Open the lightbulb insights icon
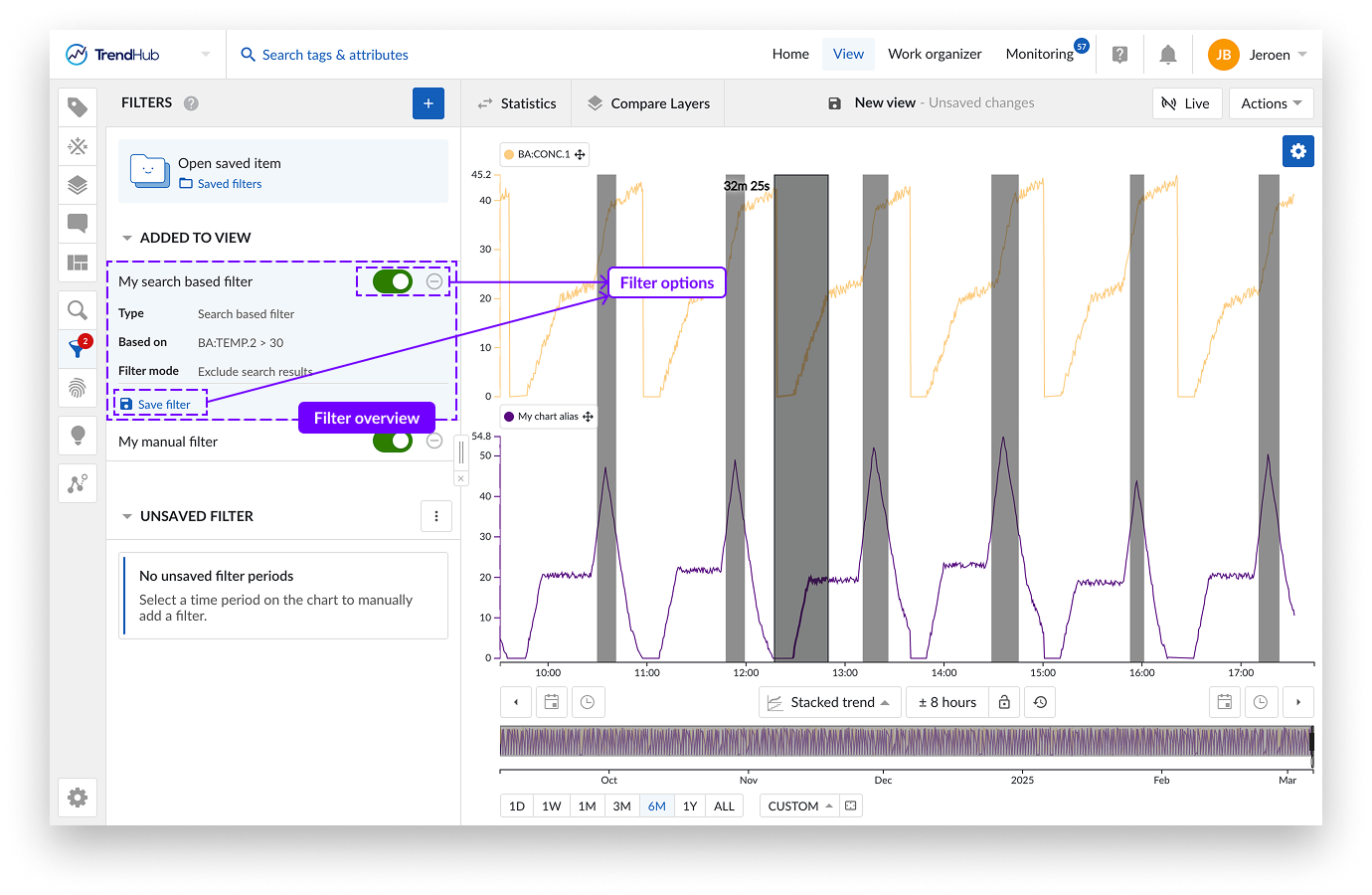Image resolution: width=1372 pixels, height=895 pixels. [x=78, y=436]
